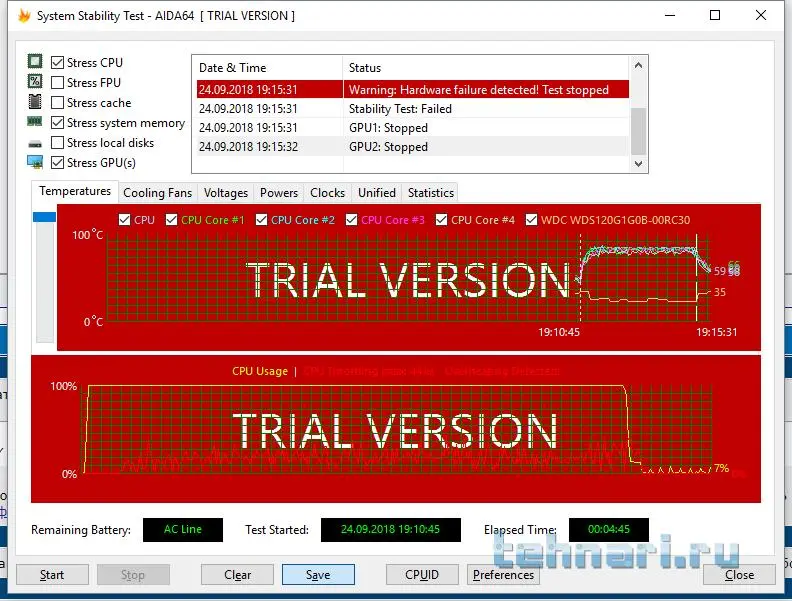Click the 19:10:45 time label on temperature graph

coord(559,332)
